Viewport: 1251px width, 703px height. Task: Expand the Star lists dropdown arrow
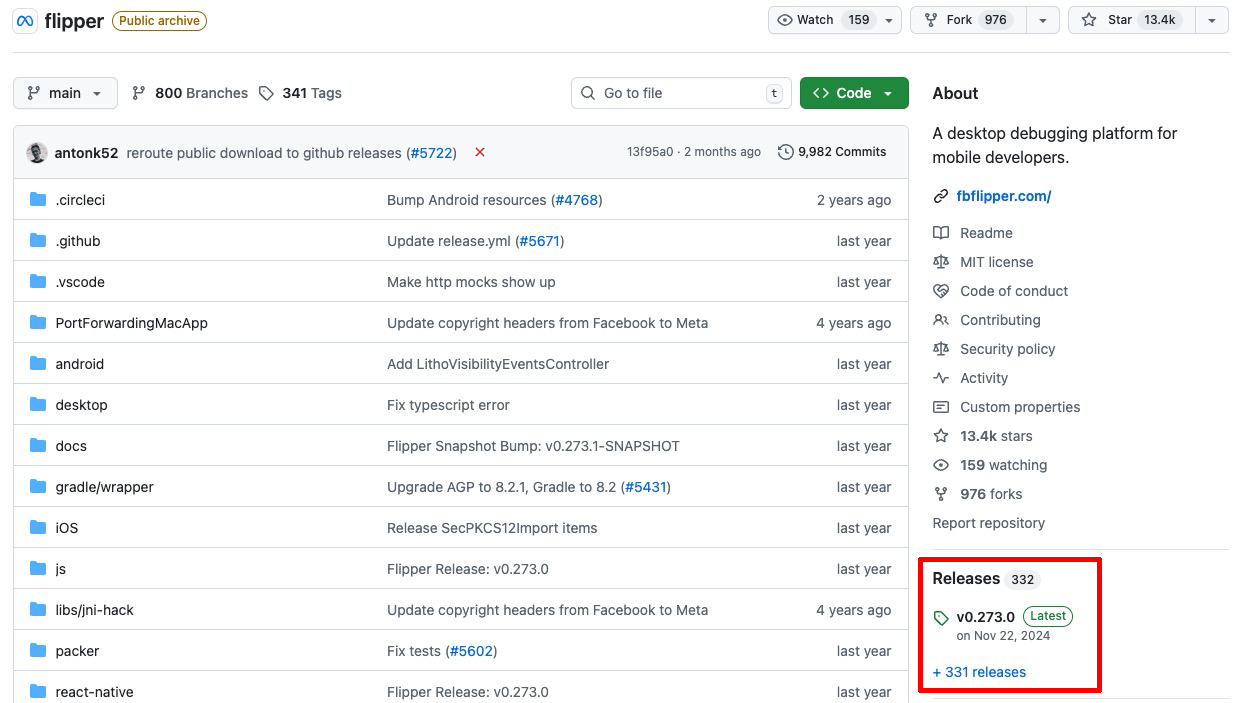click(1212, 20)
